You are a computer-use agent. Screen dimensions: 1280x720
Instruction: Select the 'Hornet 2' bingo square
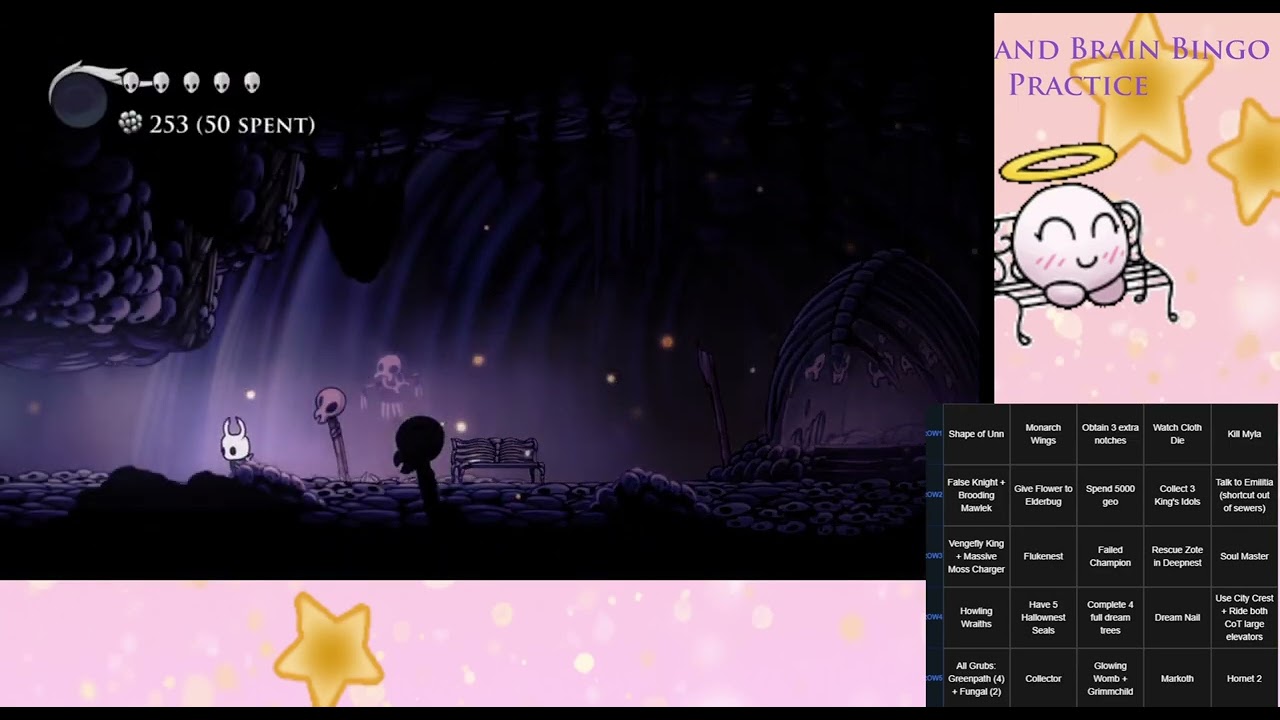(x=1244, y=679)
